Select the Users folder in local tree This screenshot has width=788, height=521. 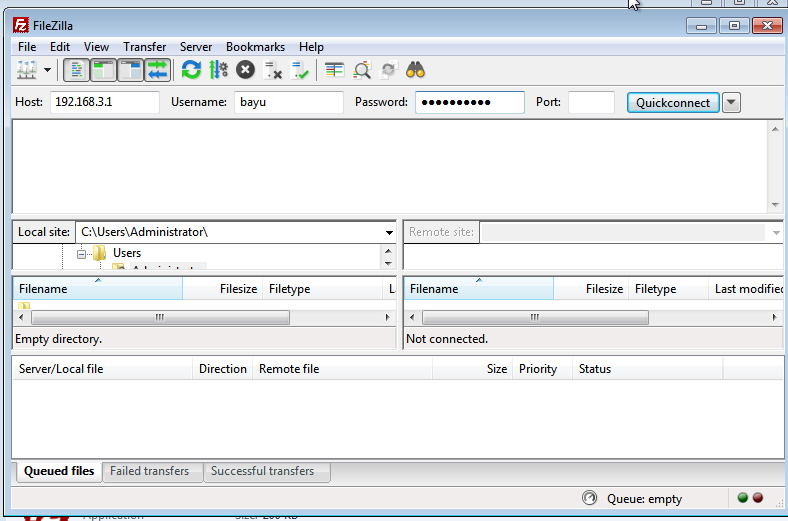click(x=127, y=253)
